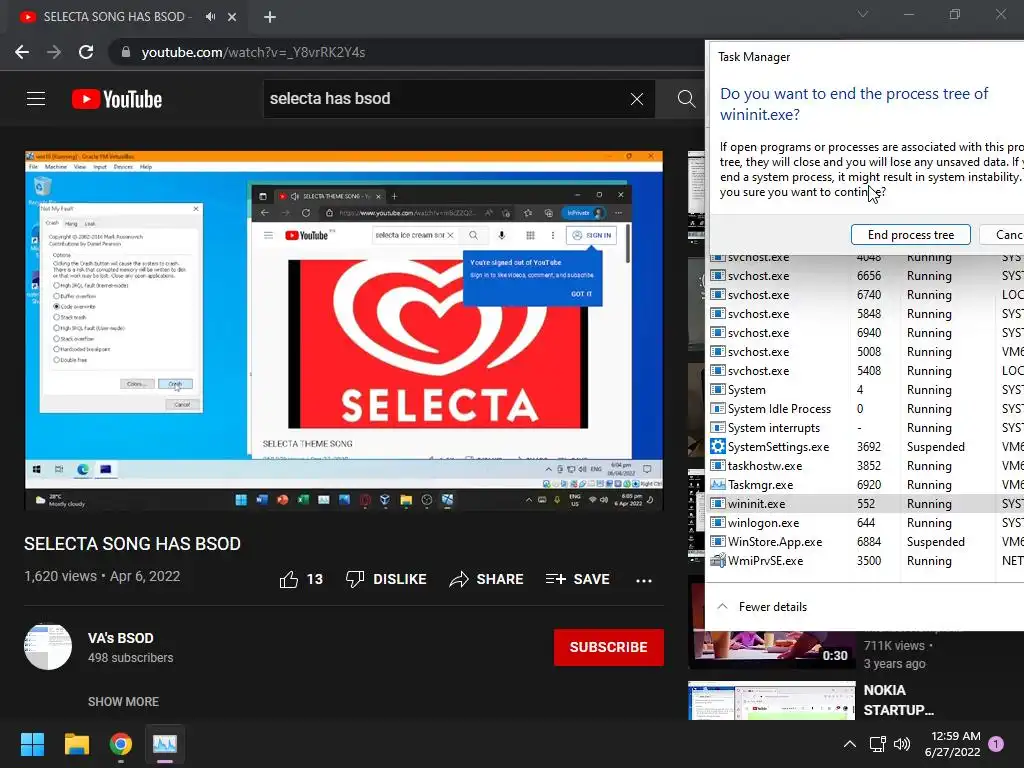Open File Explorer from the taskbar

click(76, 744)
